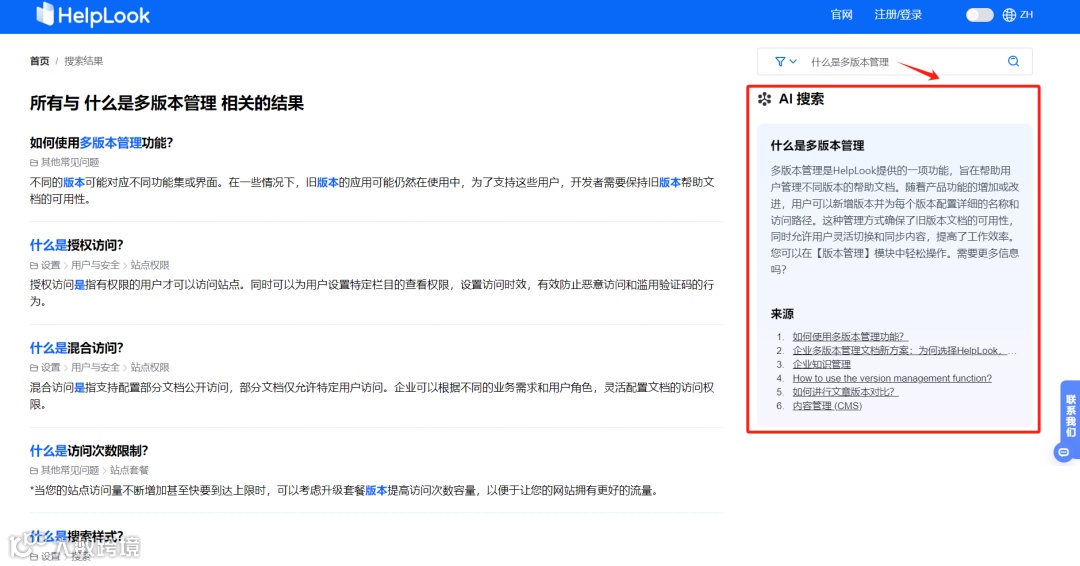Go to 首页 breadcrumb

pos(39,61)
